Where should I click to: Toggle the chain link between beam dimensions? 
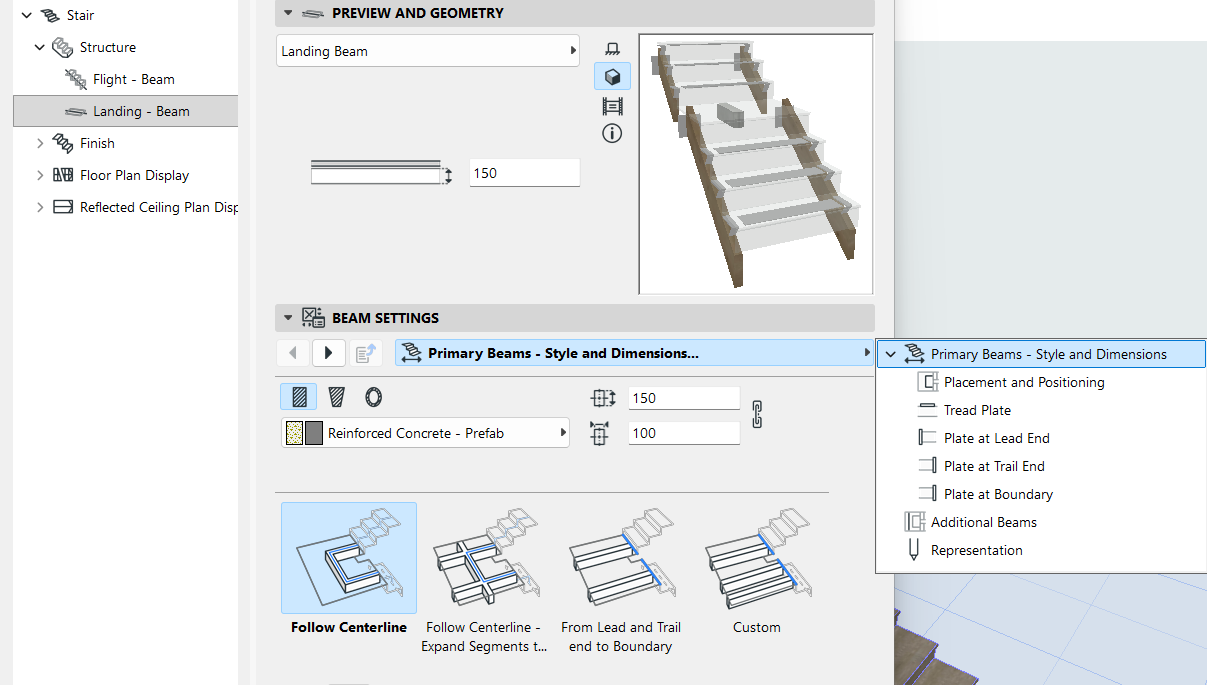757,414
